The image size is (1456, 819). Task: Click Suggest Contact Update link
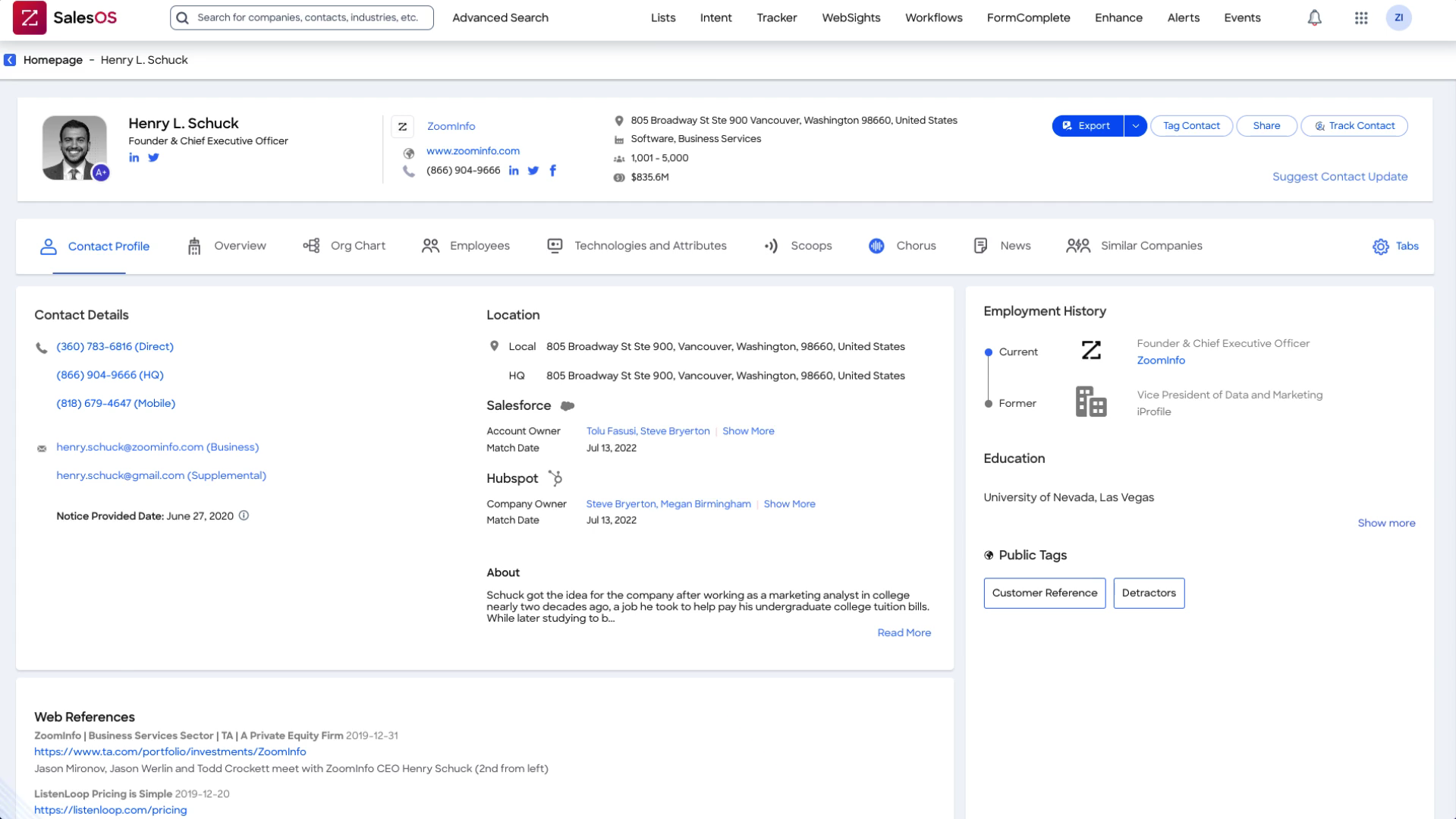coord(1340,177)
